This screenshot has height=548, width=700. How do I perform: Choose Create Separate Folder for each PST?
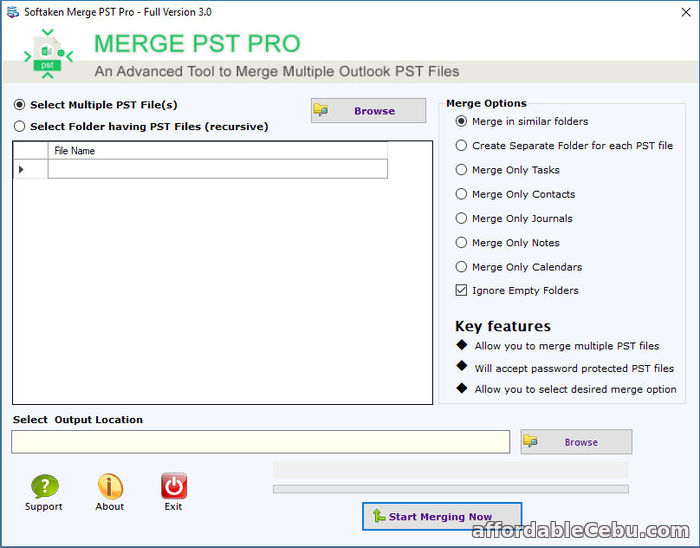461,145
